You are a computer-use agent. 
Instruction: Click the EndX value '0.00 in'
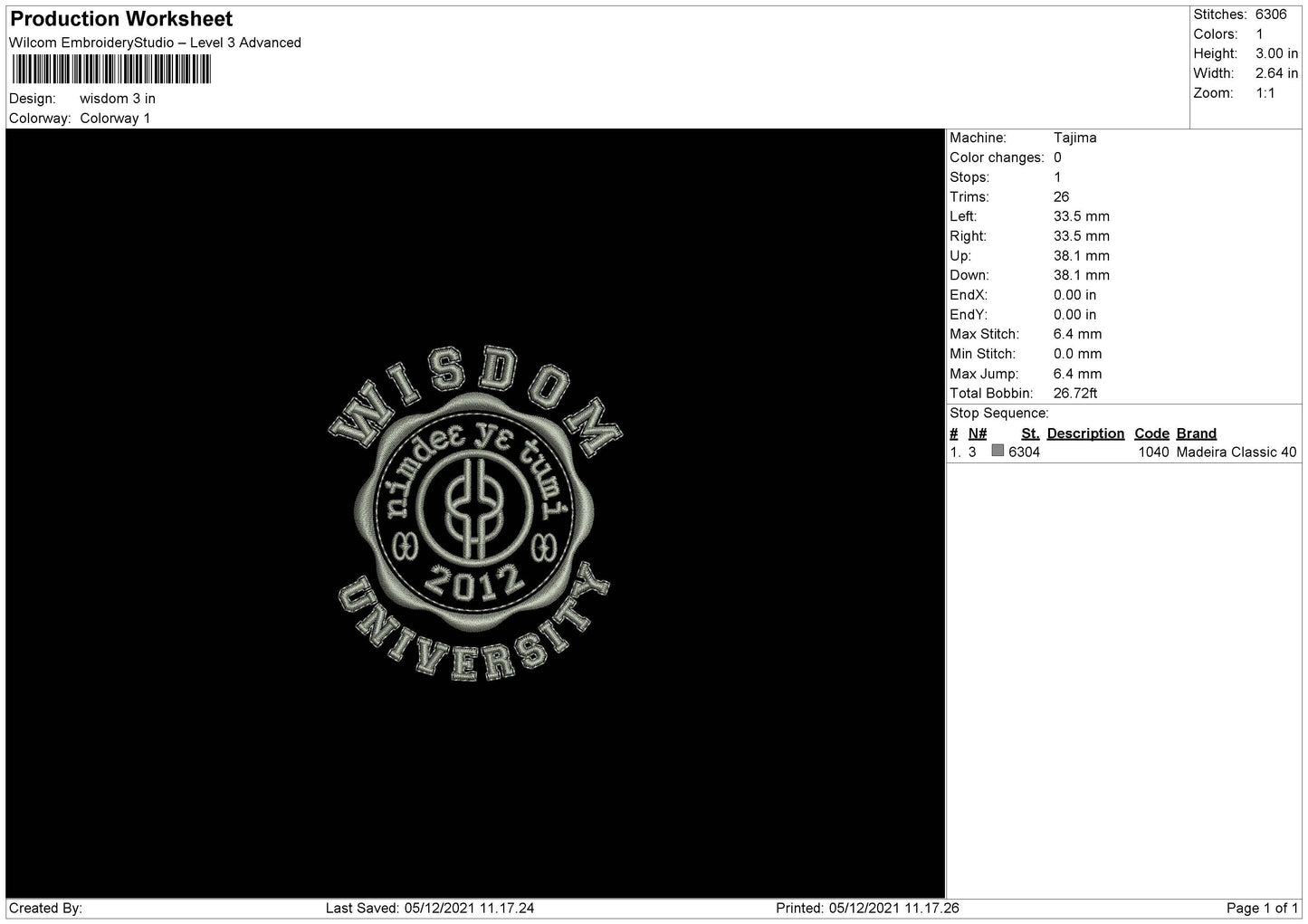pos(1074,295)
